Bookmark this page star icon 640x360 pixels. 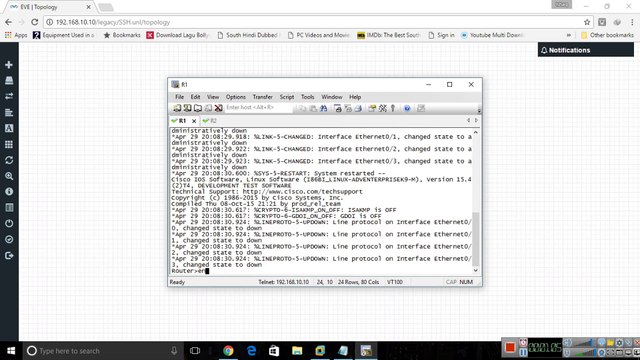pyautogui.click(x=587, y=22)
